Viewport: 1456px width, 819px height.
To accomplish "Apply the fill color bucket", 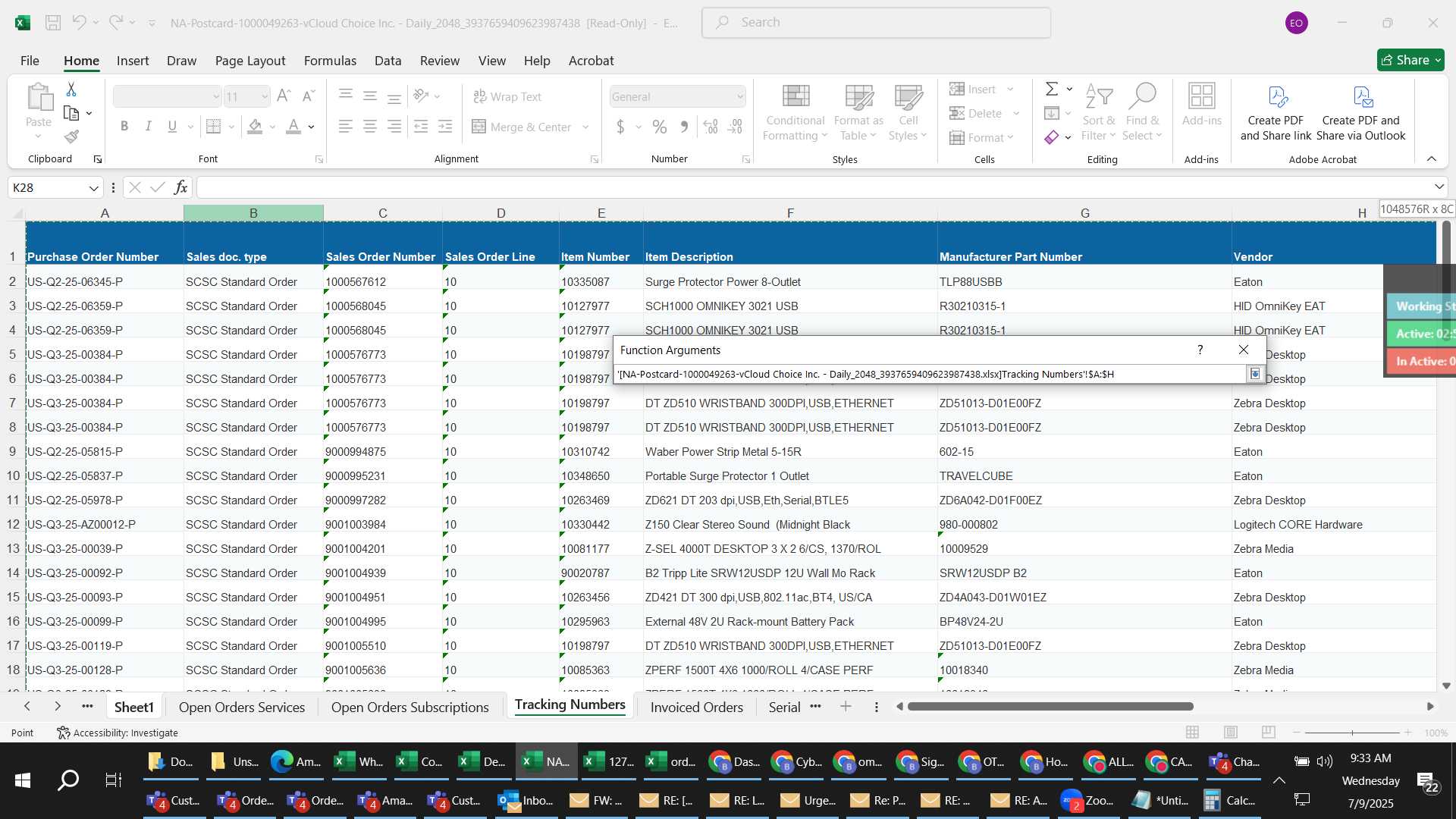I will click(255, 127).
